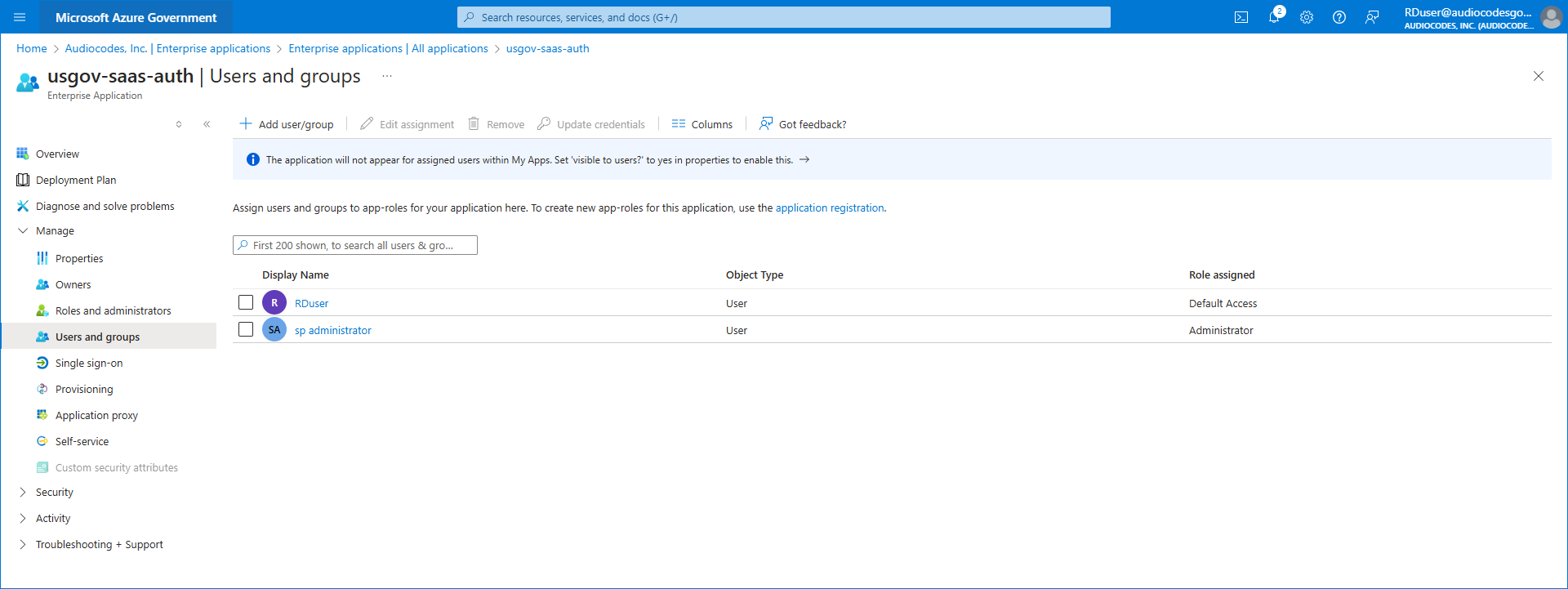The image size is (1568, 589).
Task: Go to All applications breadcrumb
Action: 388,48
